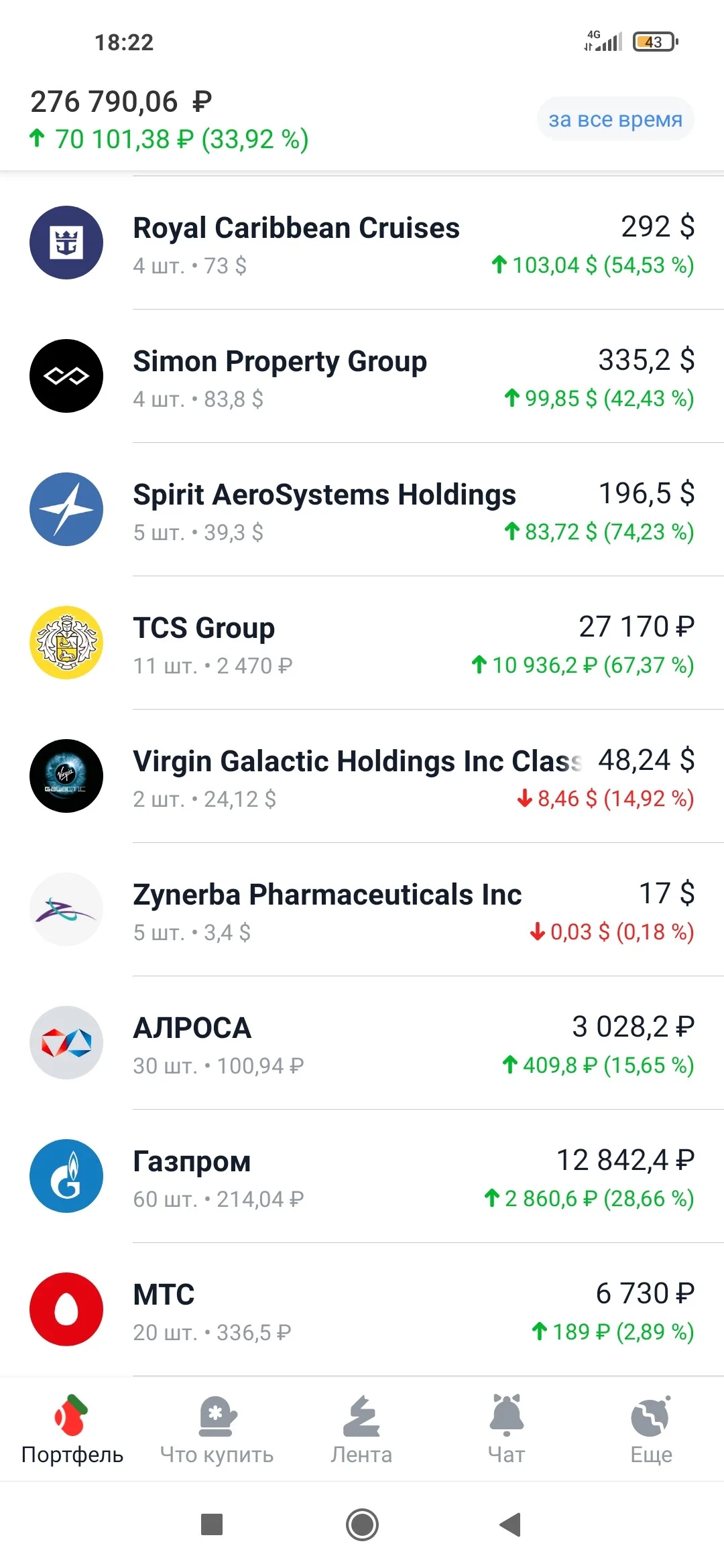
Task: Tap the Газпром flame logo icon
Action: 66,1176
